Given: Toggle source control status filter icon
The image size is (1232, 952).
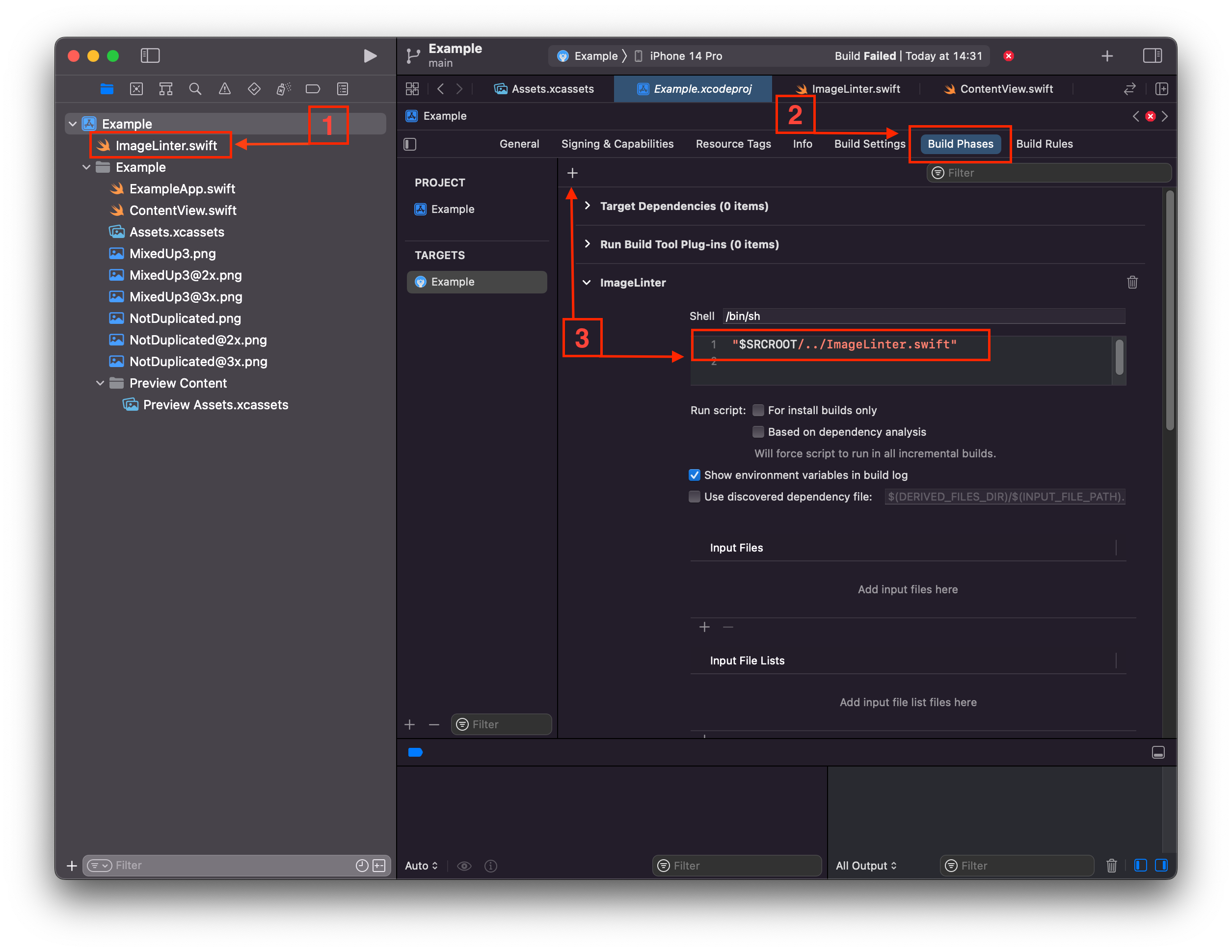Looking at the screenshot, I should (x=379, y=865).
